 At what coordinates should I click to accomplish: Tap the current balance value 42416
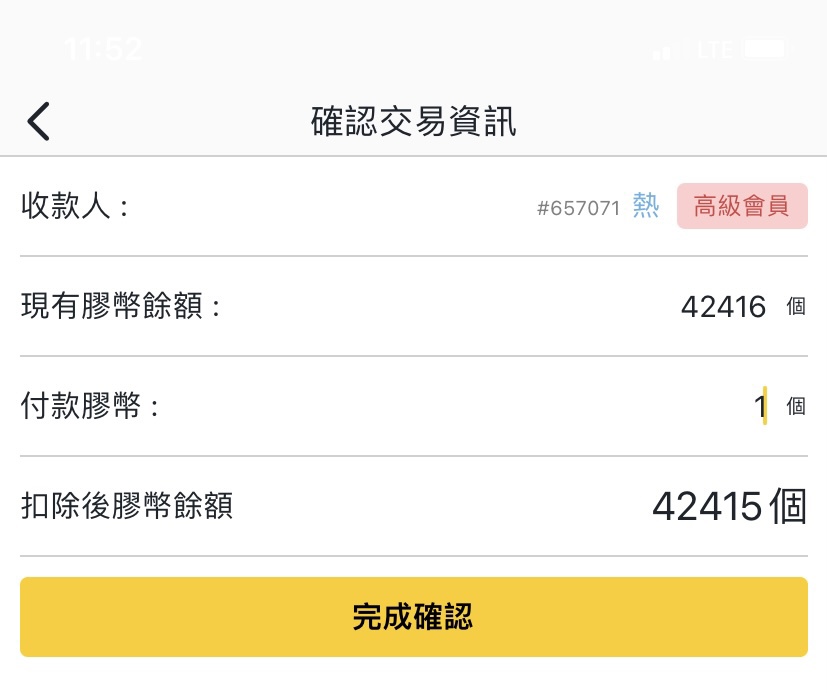click(723, 306)
